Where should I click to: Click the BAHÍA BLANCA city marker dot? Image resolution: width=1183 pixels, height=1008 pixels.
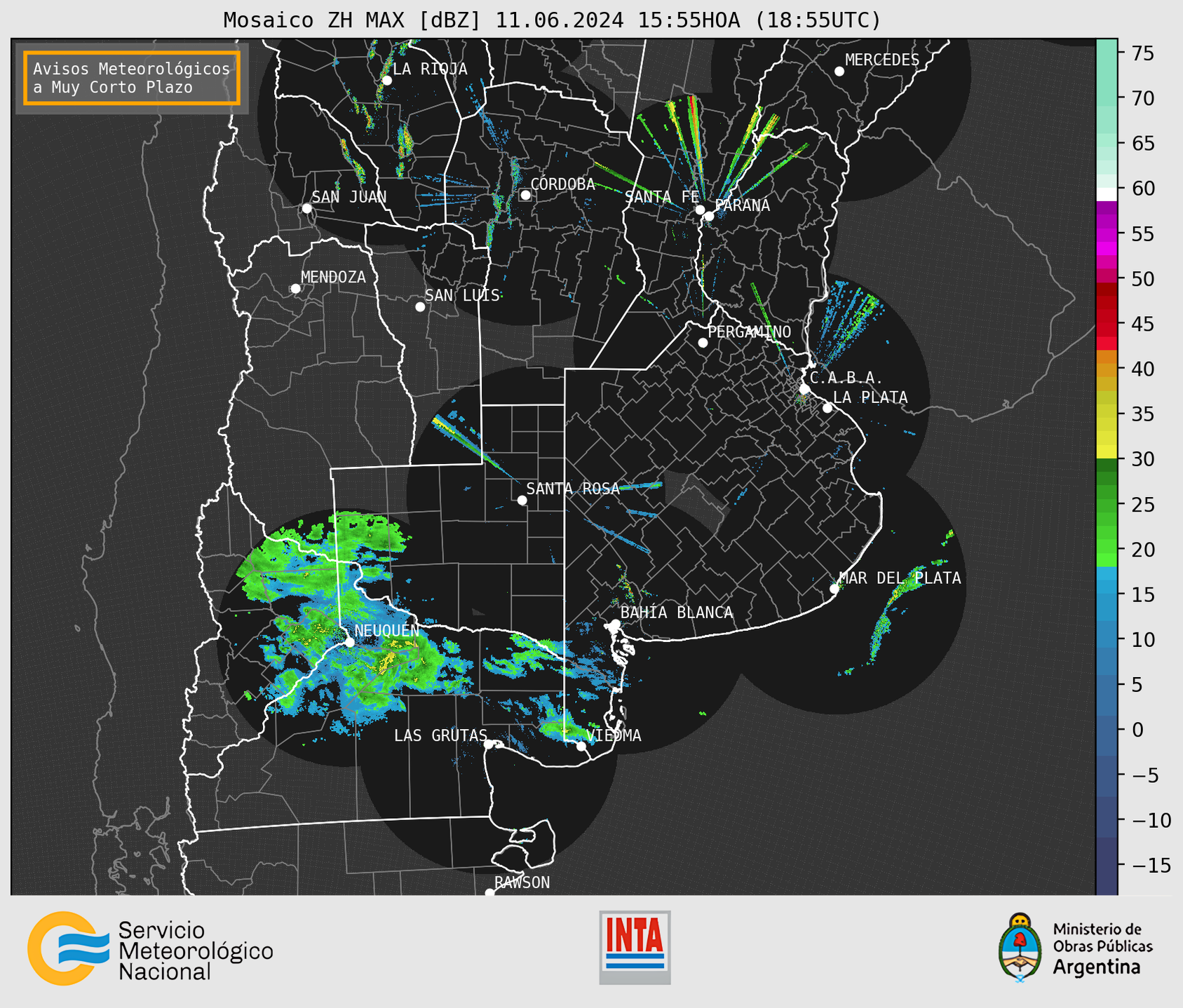(615, 624)
